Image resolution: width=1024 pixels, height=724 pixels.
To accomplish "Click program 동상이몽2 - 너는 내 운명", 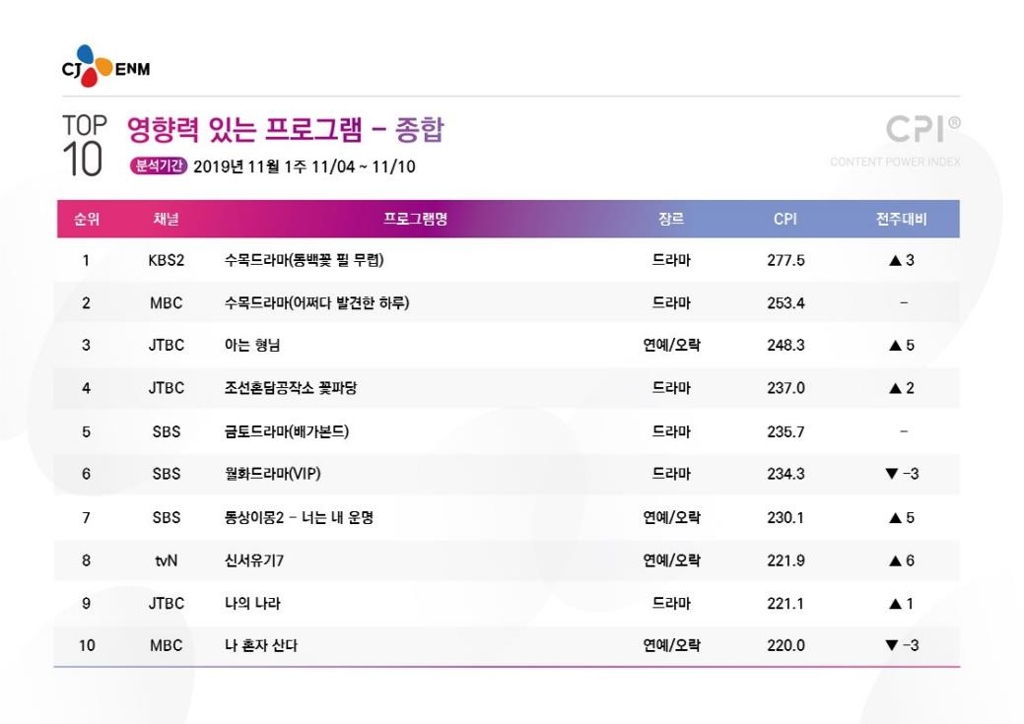I will [299, 518].
